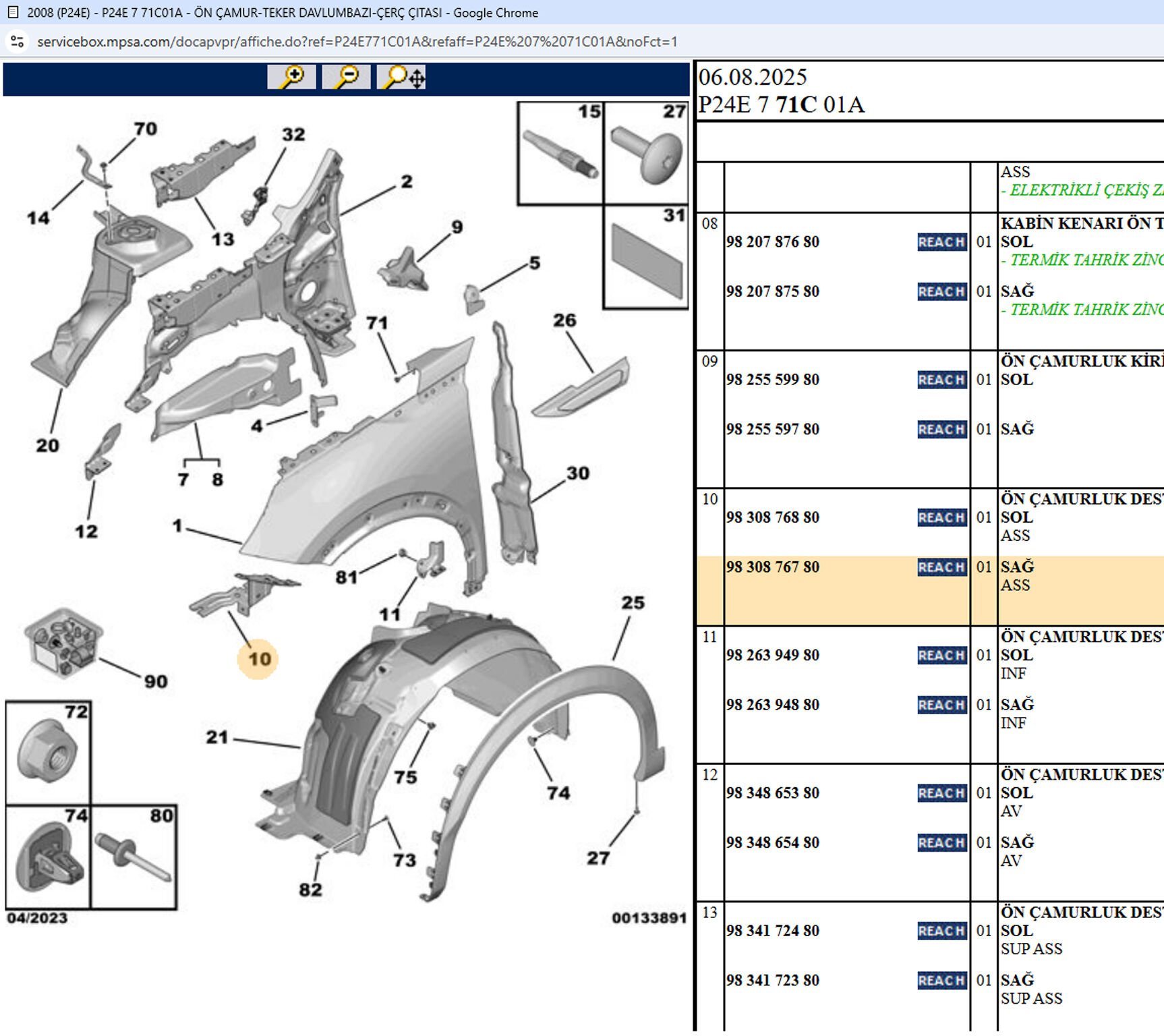The height and width of the screenshot is (1036, 1164).
Task: Click the zoom in magnifier icon
Action: (x=291, y=77)
